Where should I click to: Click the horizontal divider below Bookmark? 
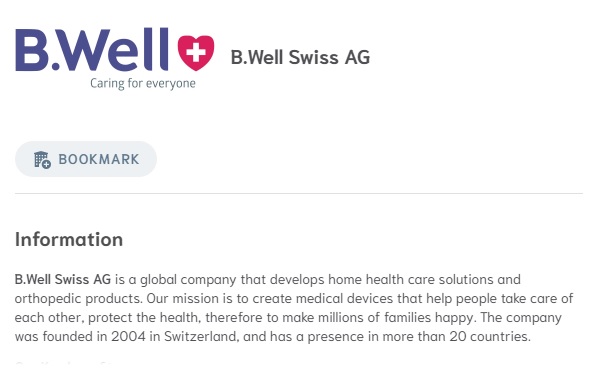299,194
